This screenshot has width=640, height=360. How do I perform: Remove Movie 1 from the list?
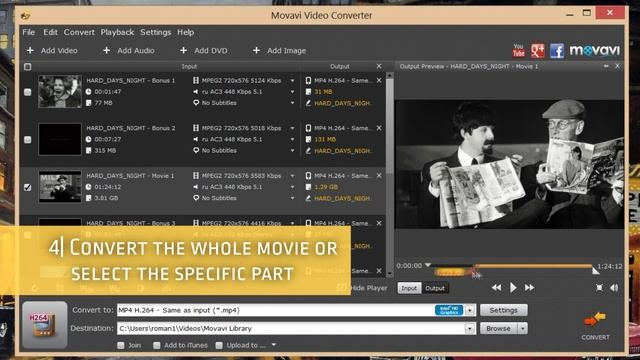pyautogui.click(x=379, y=176)
